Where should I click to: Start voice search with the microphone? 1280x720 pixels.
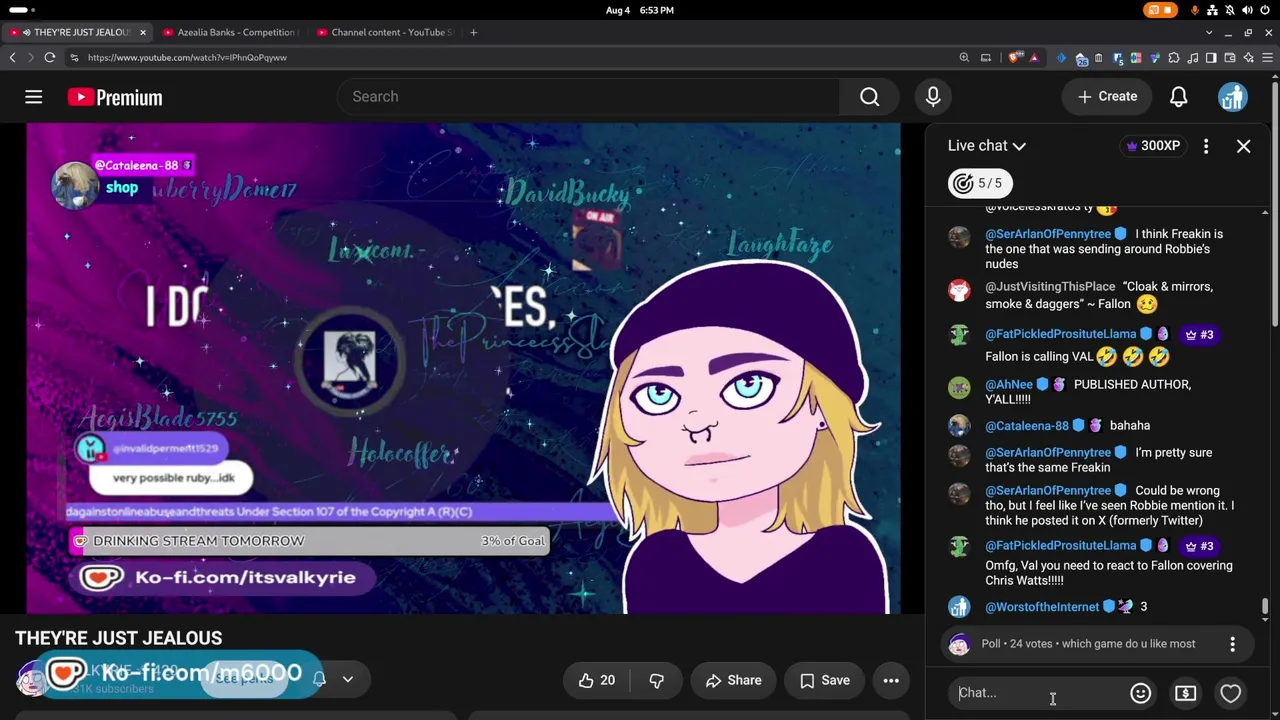click(x=933, y=97)
